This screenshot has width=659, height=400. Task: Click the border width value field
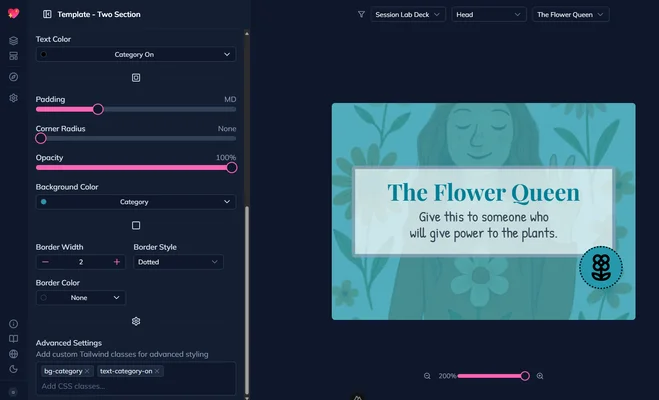tap(81, 262)
